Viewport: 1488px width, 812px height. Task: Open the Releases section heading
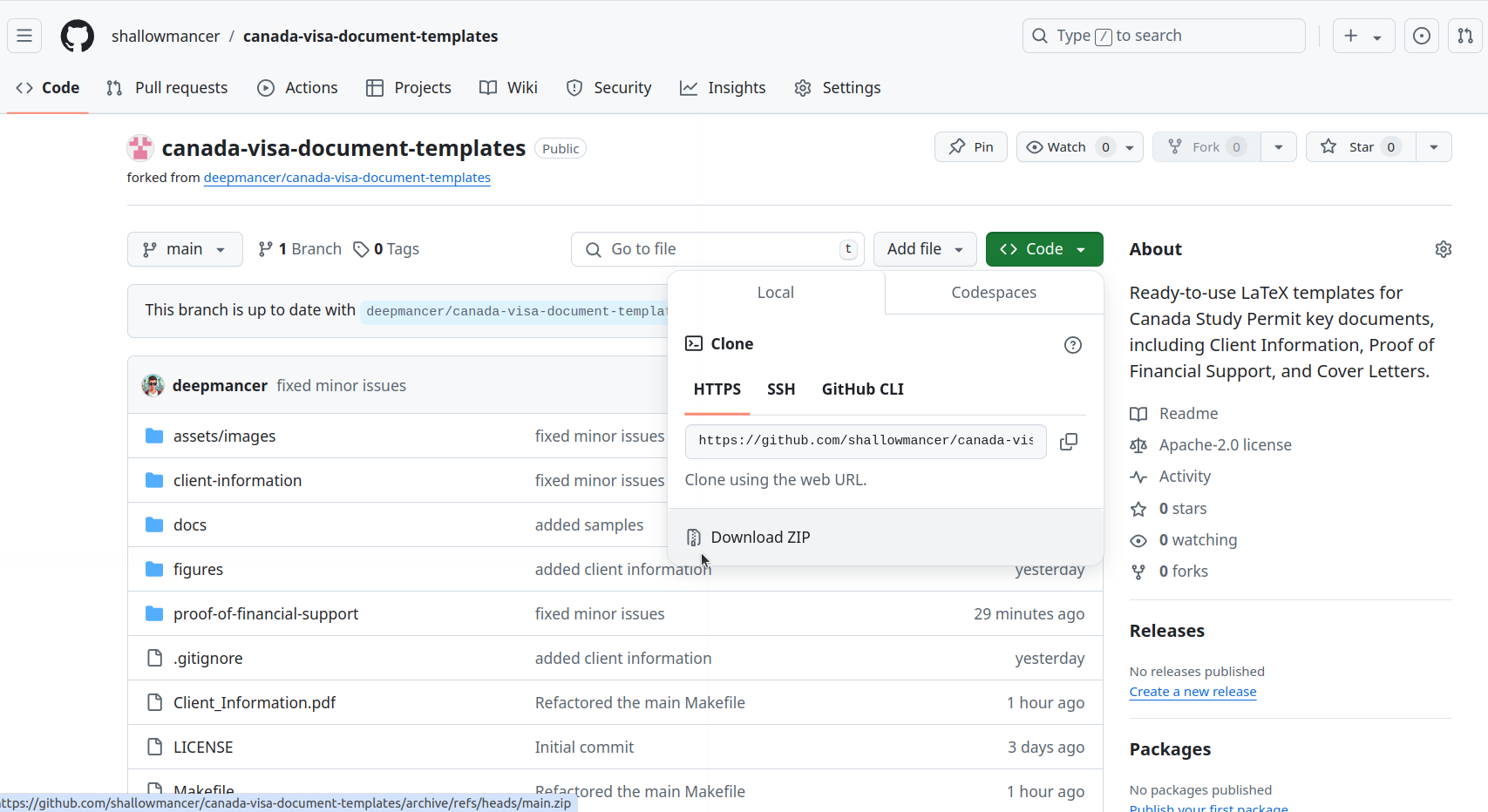pos(1167,631)
